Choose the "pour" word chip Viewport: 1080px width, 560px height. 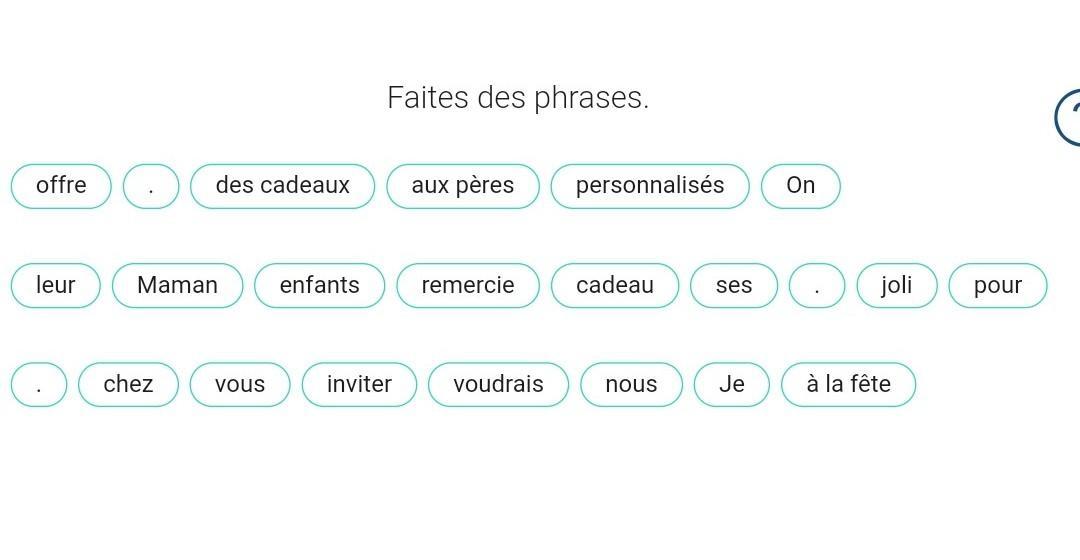997,285
